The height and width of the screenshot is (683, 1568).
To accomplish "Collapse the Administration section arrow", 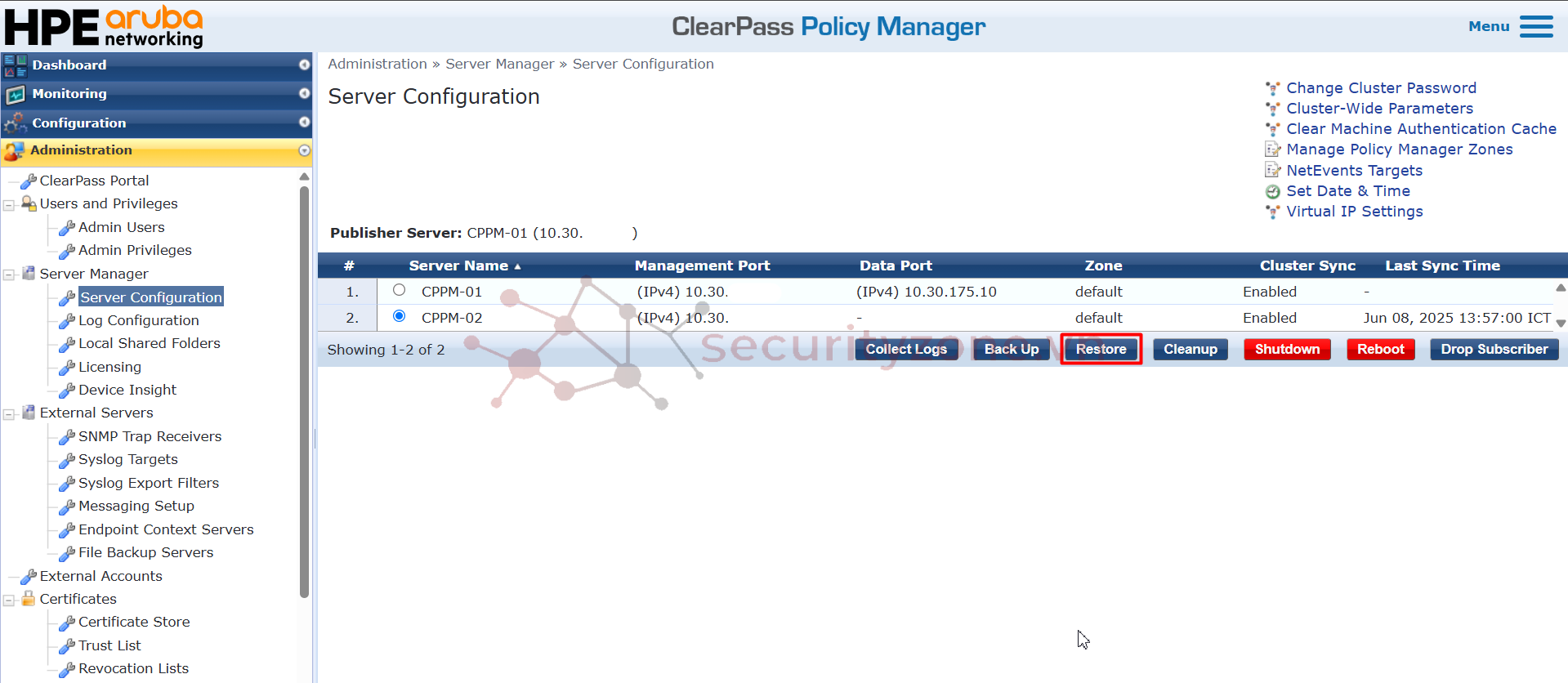I will click(304, 150).
